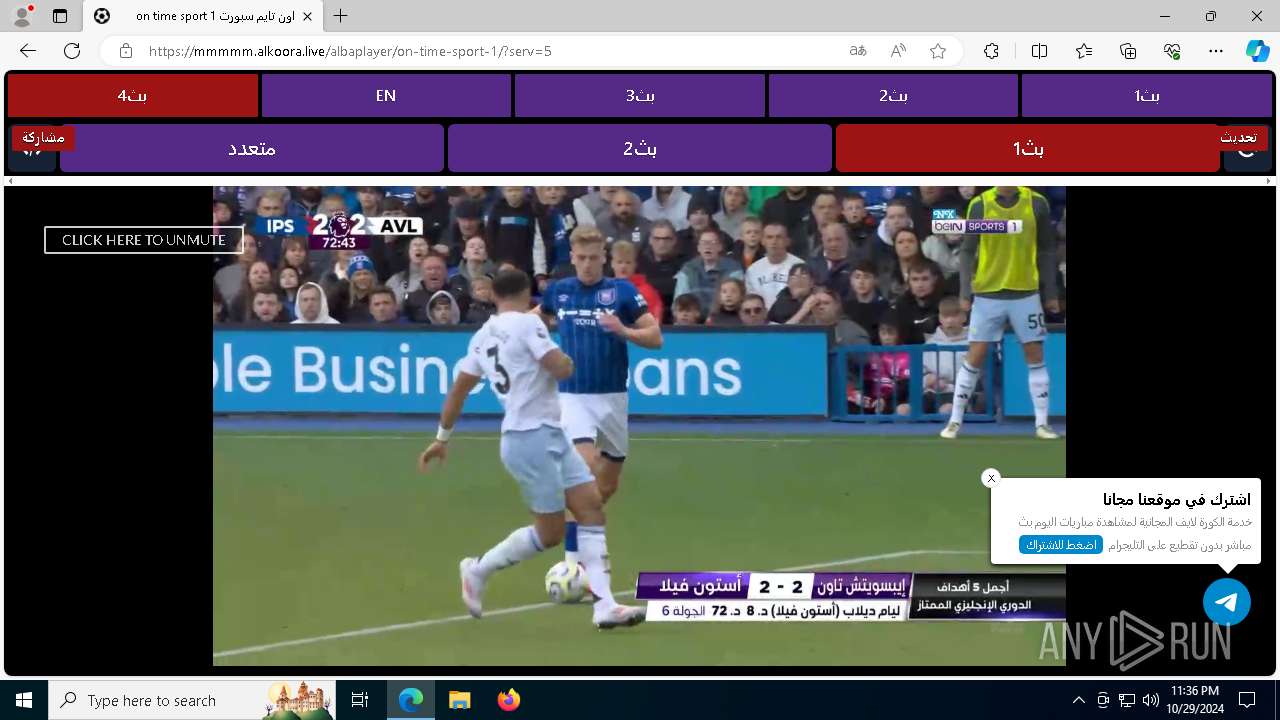Open Microsoft Edge from taskbar
The height and width of the screenshot is (720, 1280).
tap(411, 700)
